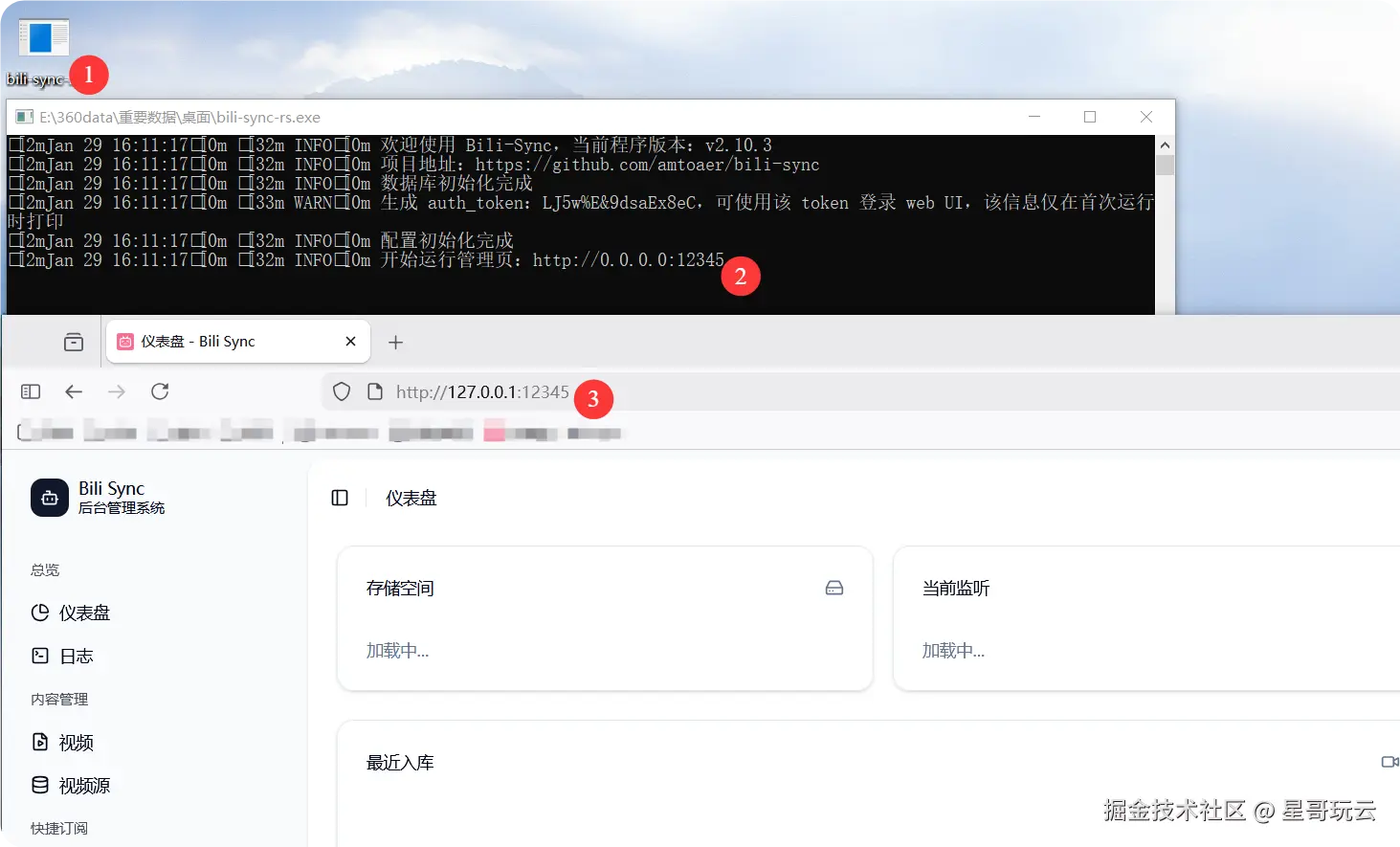Click 加载中... text in the 当前监听 card
The height and width of the screenshot is (847, 1400).
(953, 650)
